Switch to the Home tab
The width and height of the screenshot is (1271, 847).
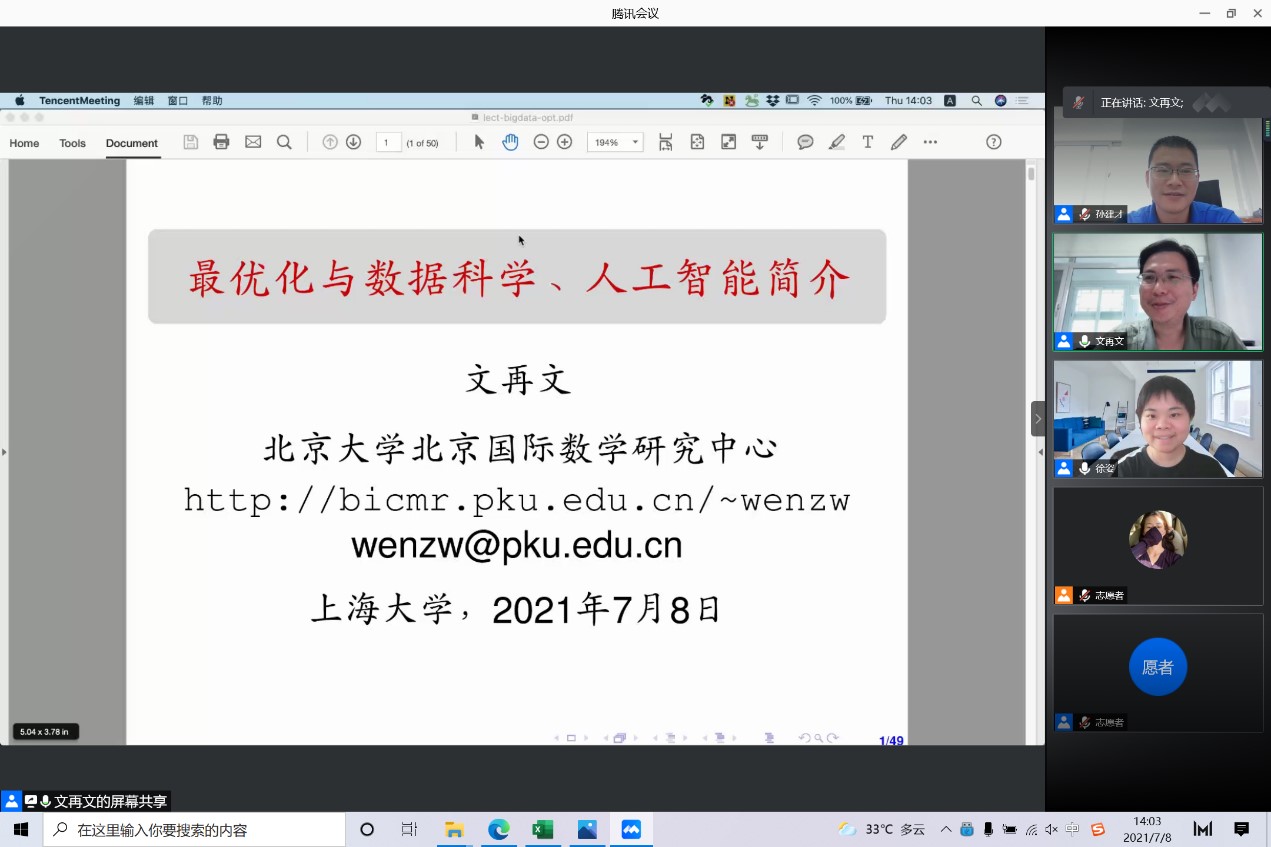click(x=24, y=143)
